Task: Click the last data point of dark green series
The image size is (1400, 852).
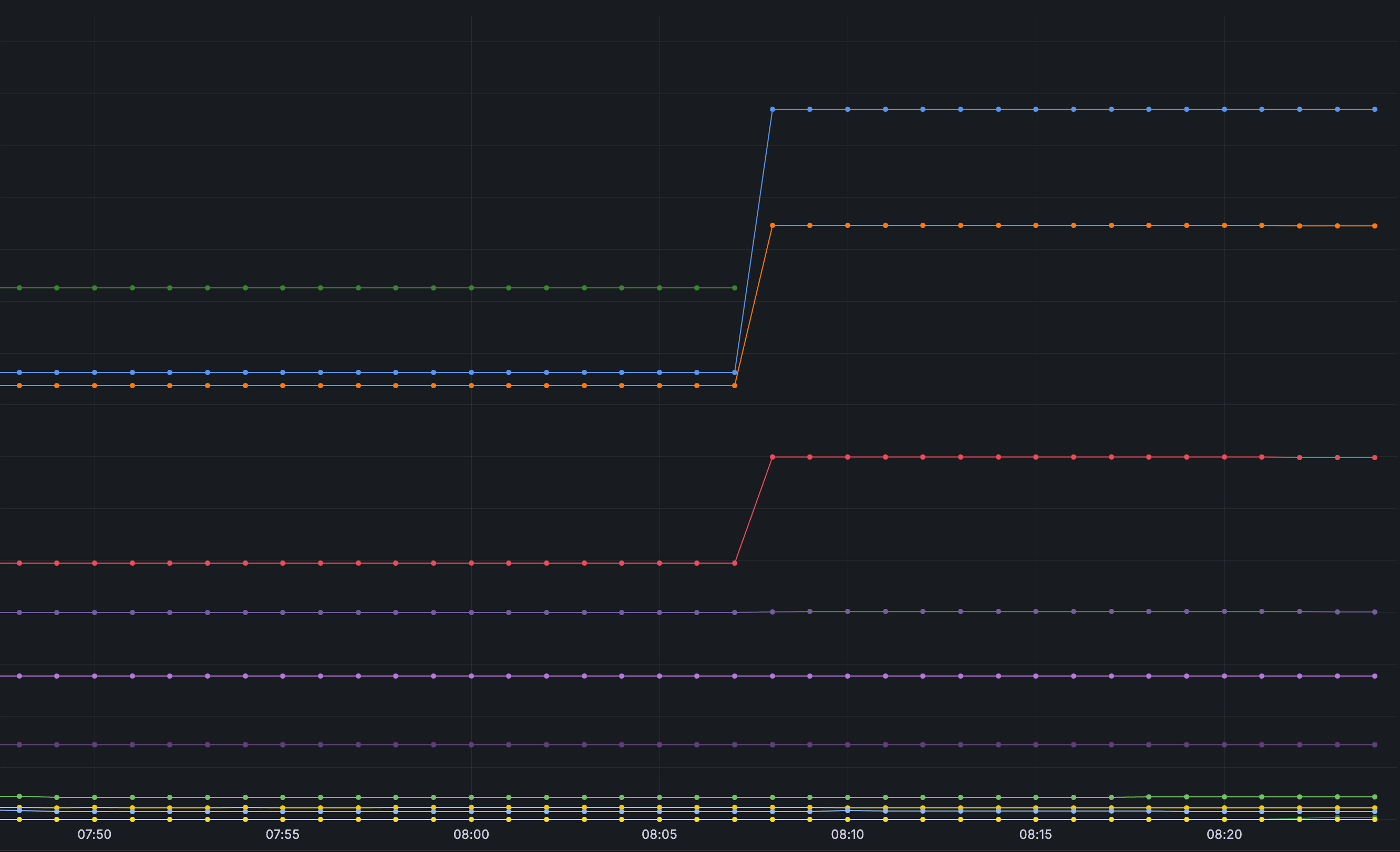Action: 735,288
